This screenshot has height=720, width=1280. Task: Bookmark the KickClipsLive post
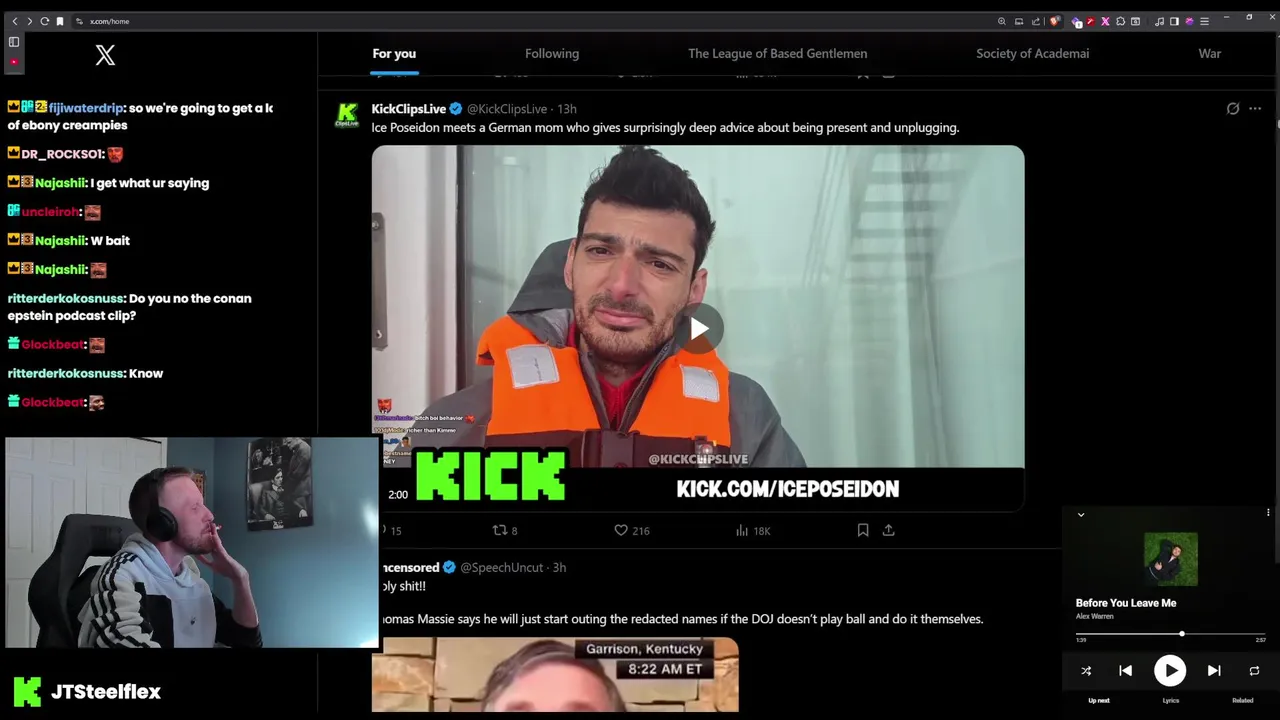click(863, 531)
